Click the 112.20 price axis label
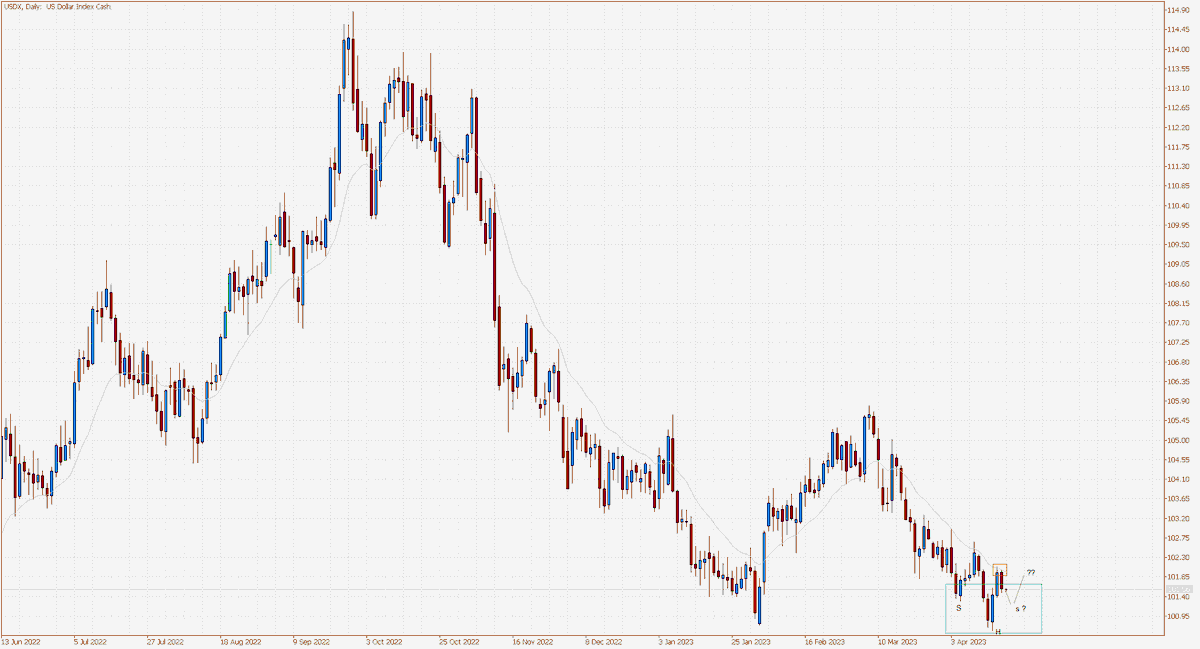This screenshot has height=649, width=1200. [x=1177, y=127]
